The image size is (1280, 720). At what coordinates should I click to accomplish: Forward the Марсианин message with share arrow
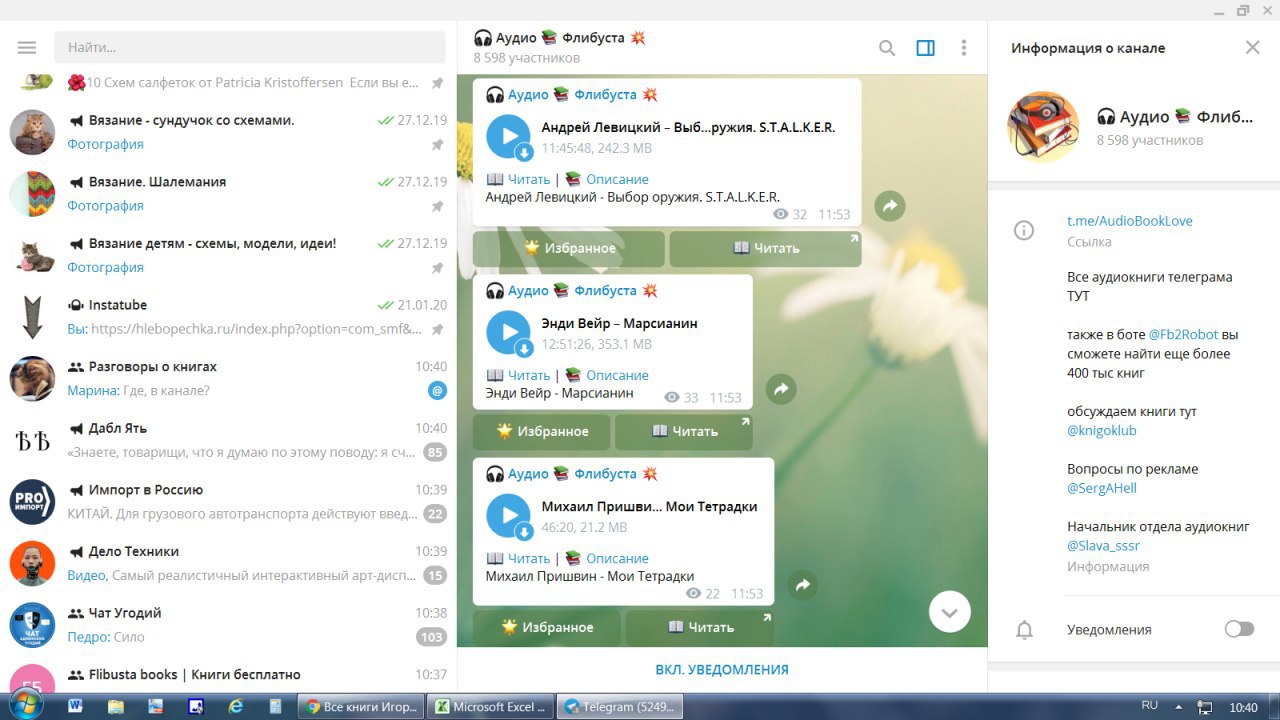tap(781, 389)
